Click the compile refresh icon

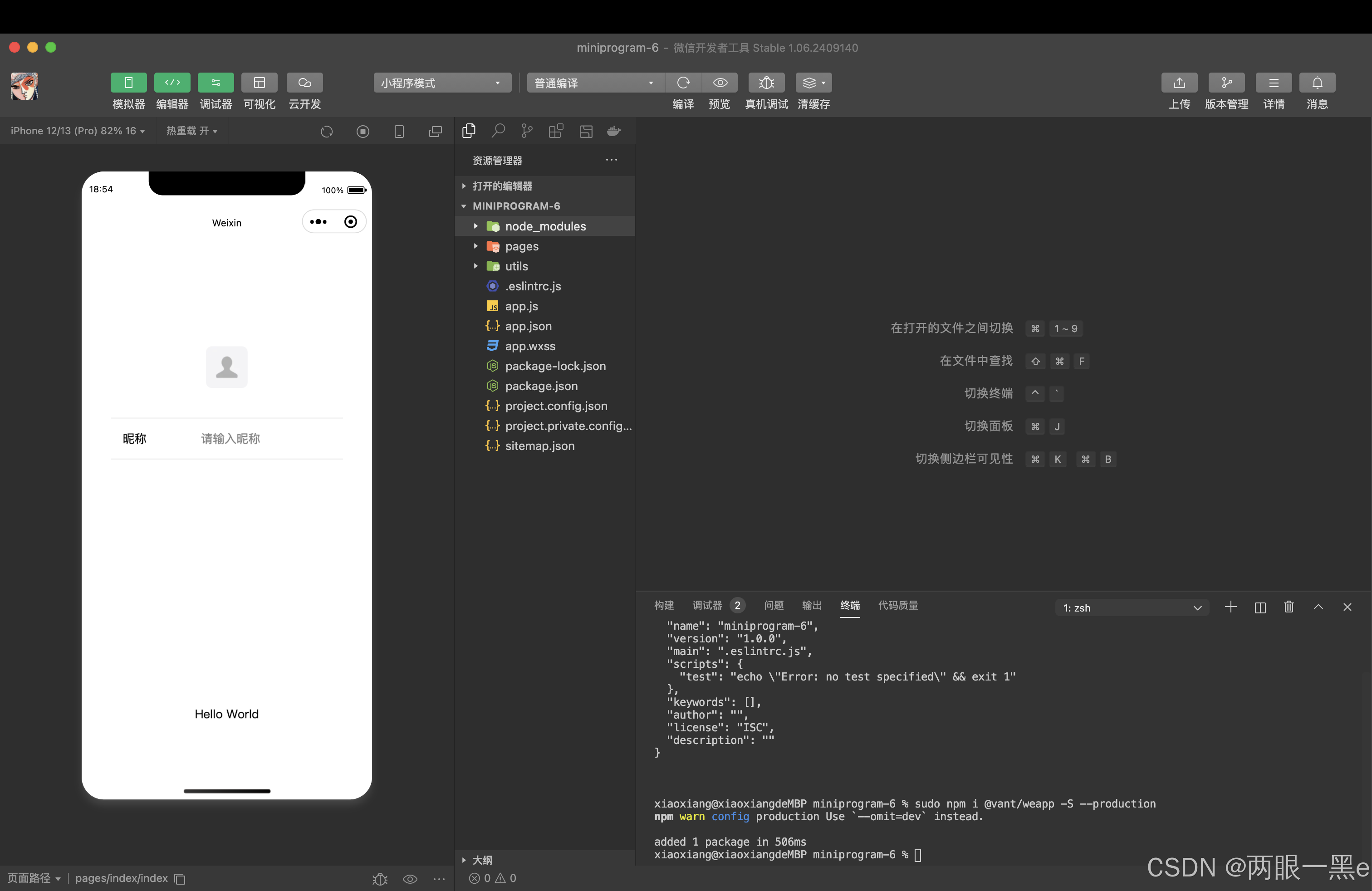coord(683,83)
